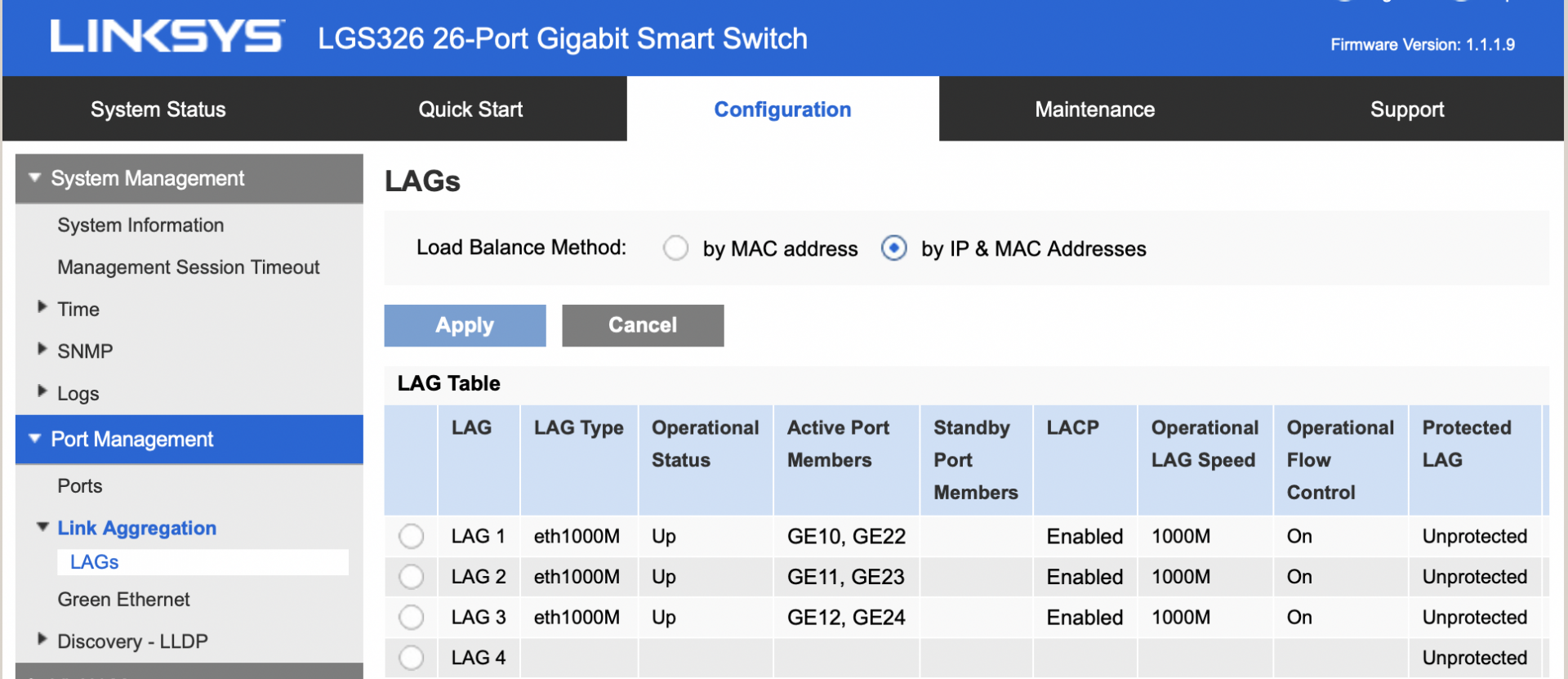This screenshot has width=1568, height=679.
Task: Open the Ports page
Action: pyautogui.click(x=80, y=486)
